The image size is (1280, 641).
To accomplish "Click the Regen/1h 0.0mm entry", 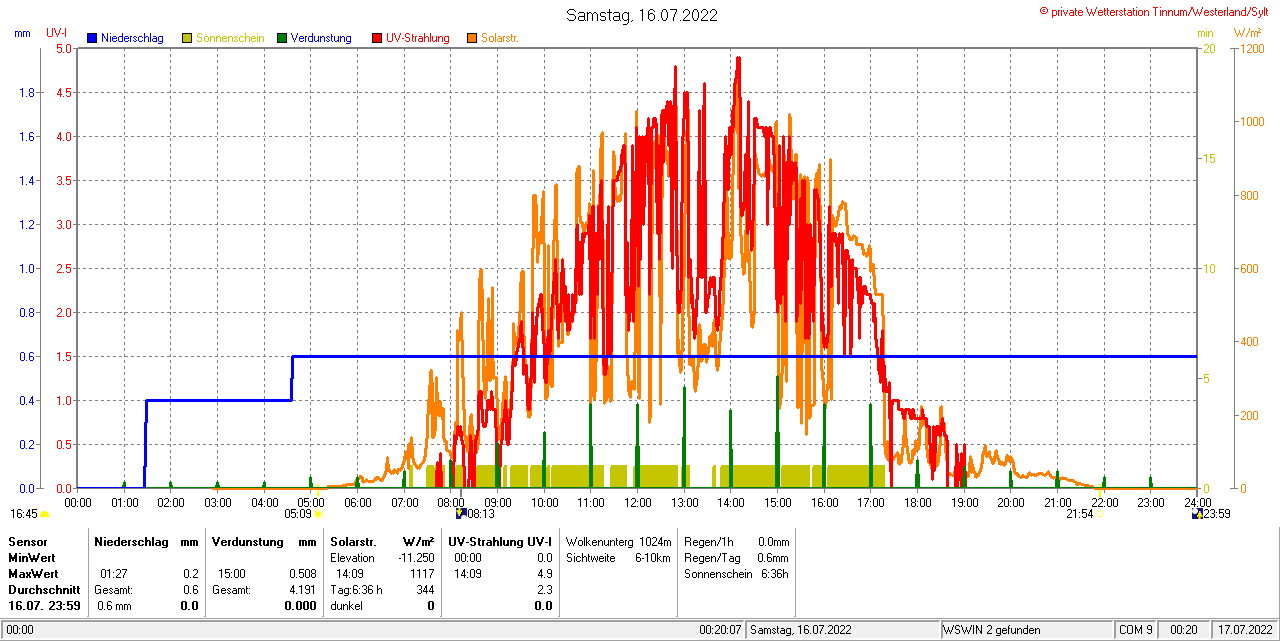I will point(736,541).
